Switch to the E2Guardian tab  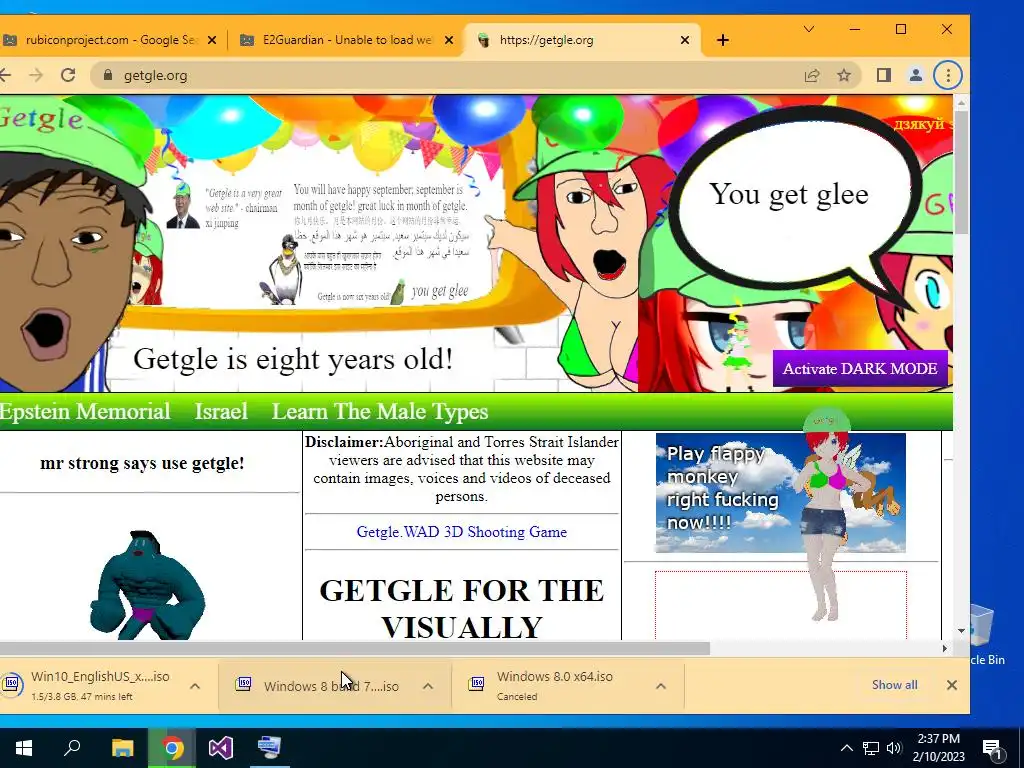[346, 40]
